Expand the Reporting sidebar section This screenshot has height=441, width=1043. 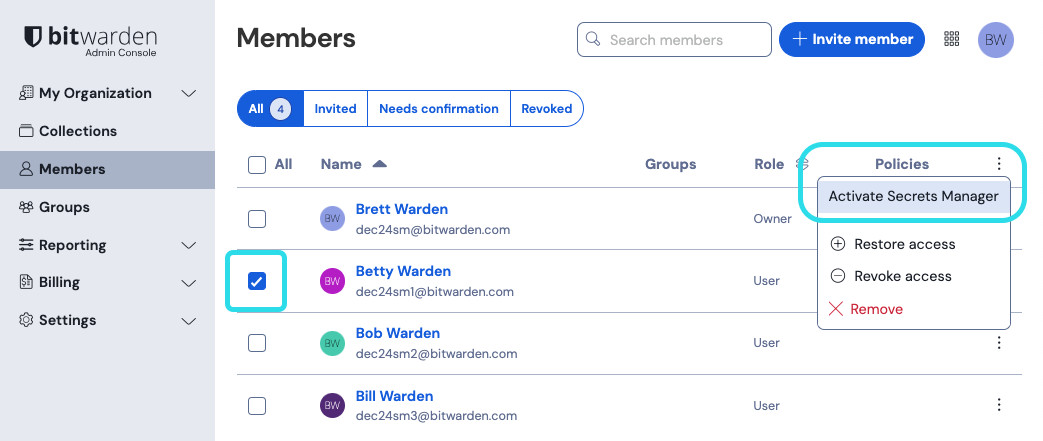click(x=188, y=245)
